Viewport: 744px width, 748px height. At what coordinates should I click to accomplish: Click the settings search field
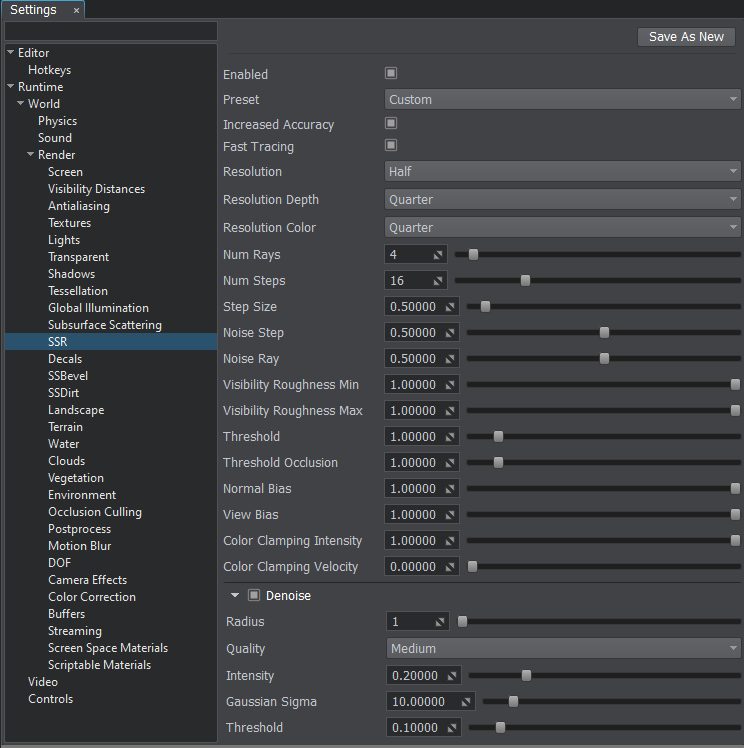pyautogui.click(x=111, y=31)
